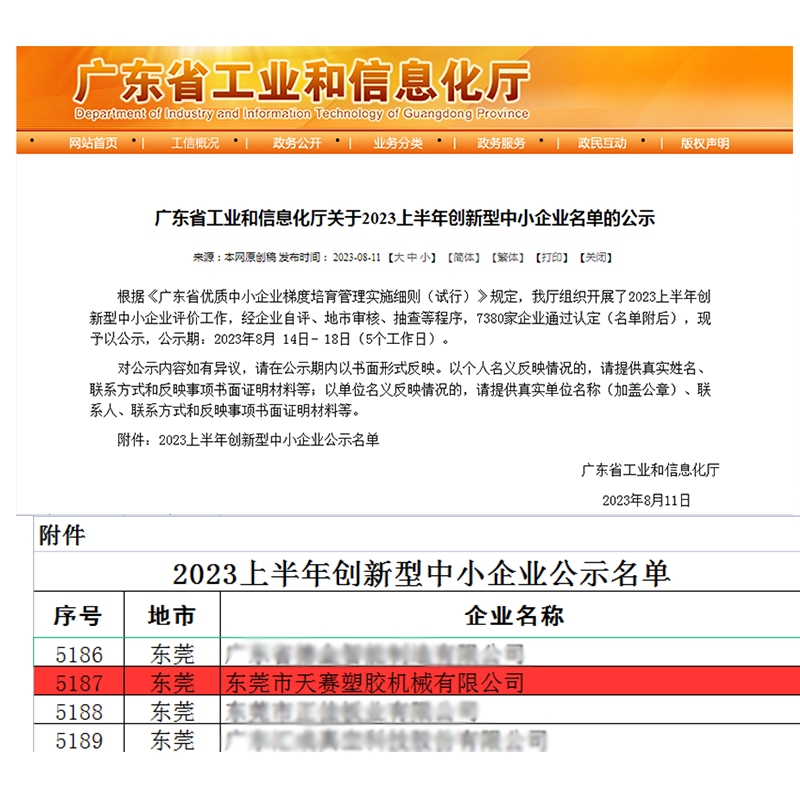
Task: Click the attachment line 附件：2023上半年创新型中小企业公示名单
Action: click(x=248, y=438)
